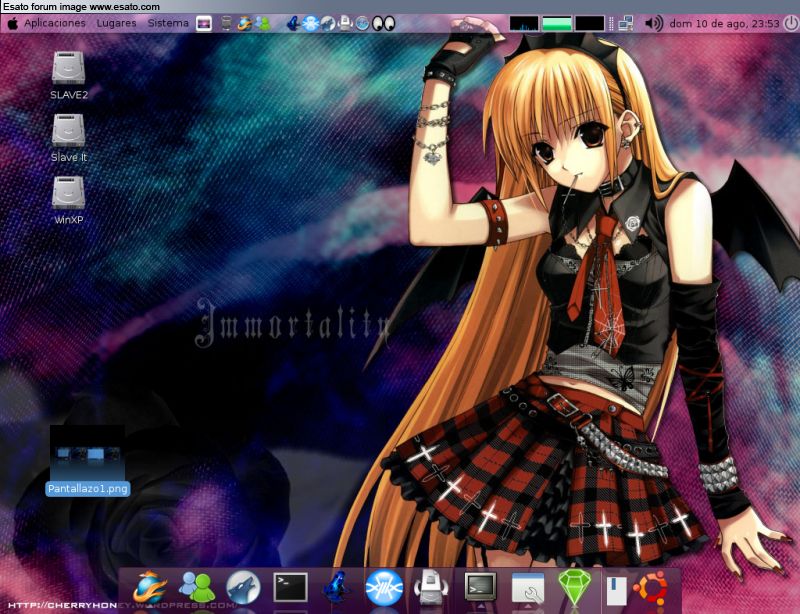Click the power shutdown button
The height and width of the screenshot is (614, 800).
pyautogui.click(x=791, y=23)
